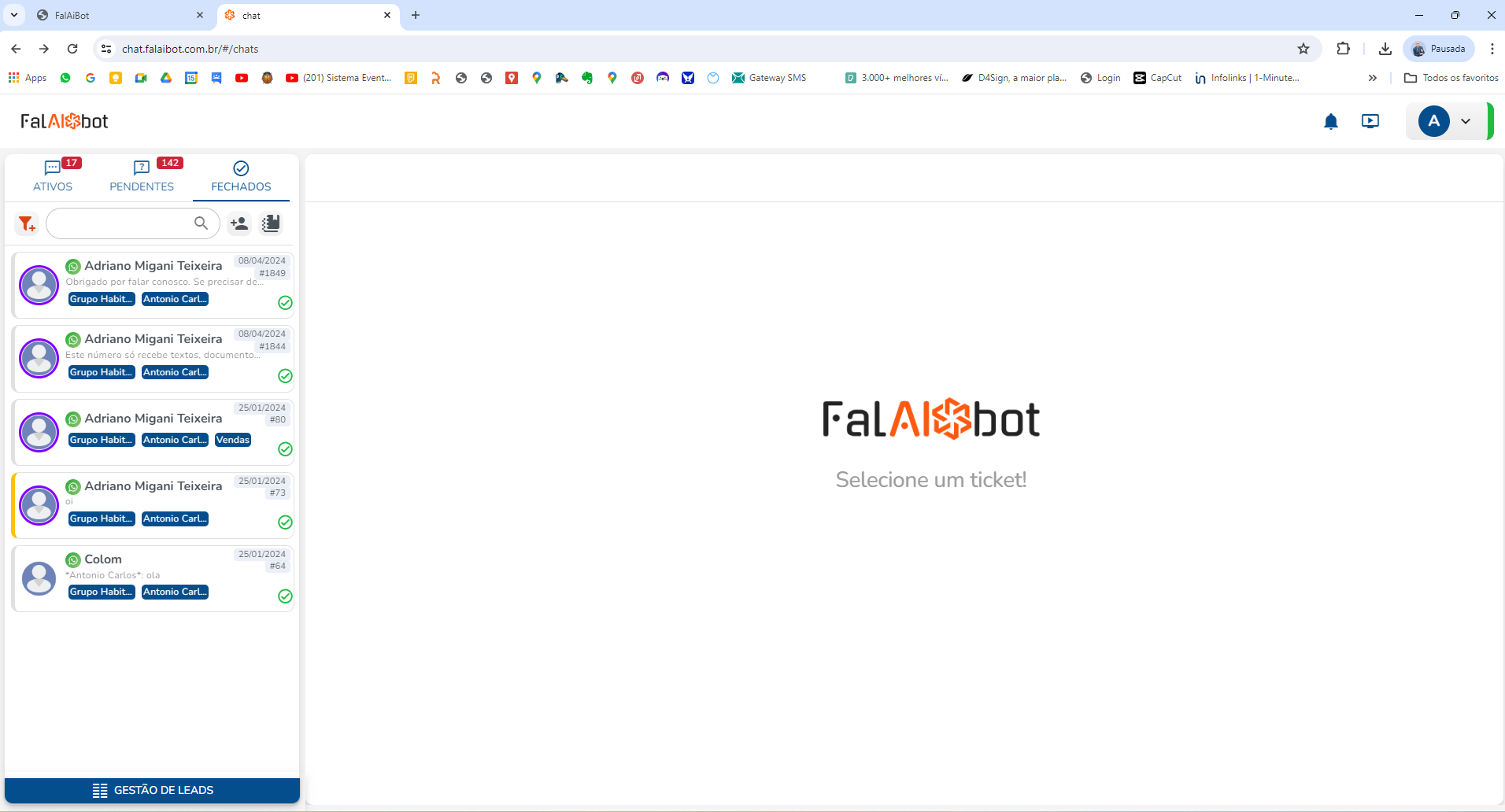Open ticket #73 from Adriano Migani Teixeira

[x=153, y=504]
